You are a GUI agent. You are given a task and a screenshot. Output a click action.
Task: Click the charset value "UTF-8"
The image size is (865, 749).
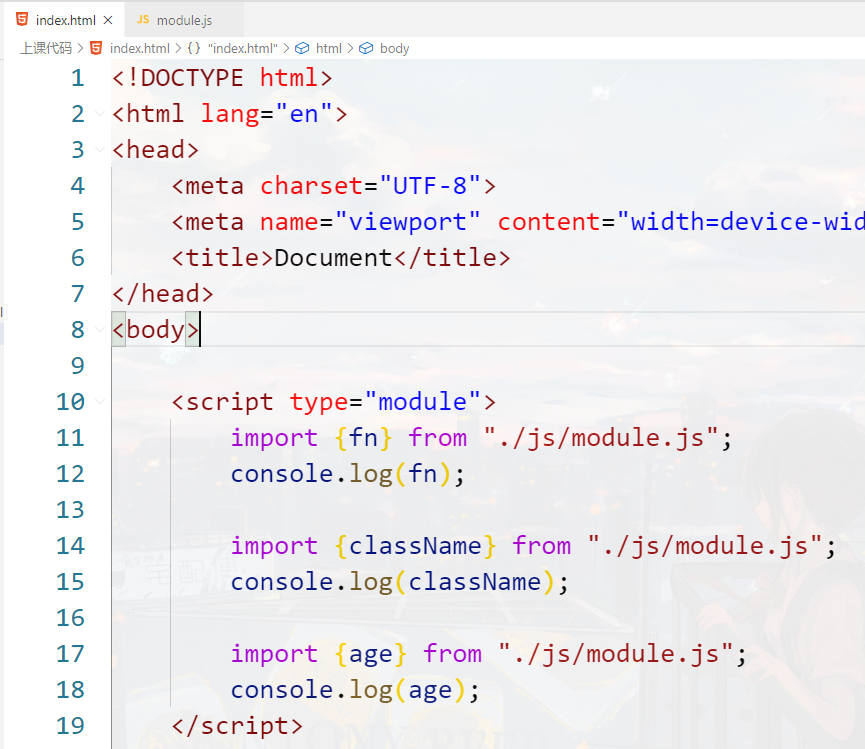(430, 186)
